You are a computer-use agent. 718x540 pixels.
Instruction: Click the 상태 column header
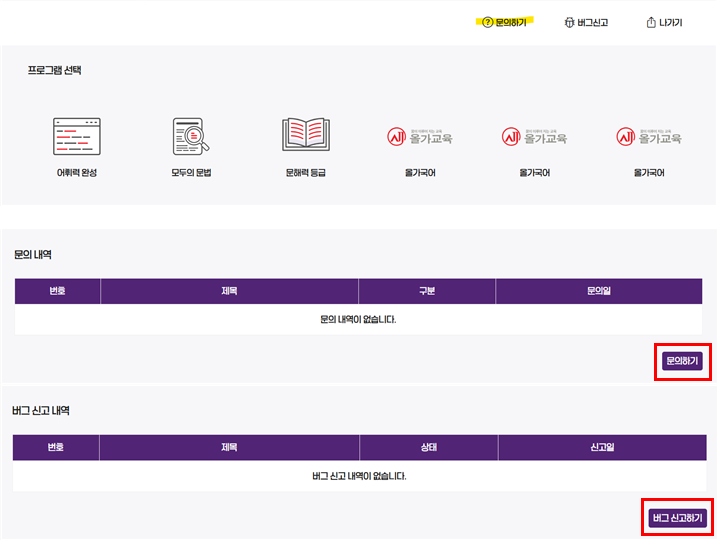pos(428,447)
